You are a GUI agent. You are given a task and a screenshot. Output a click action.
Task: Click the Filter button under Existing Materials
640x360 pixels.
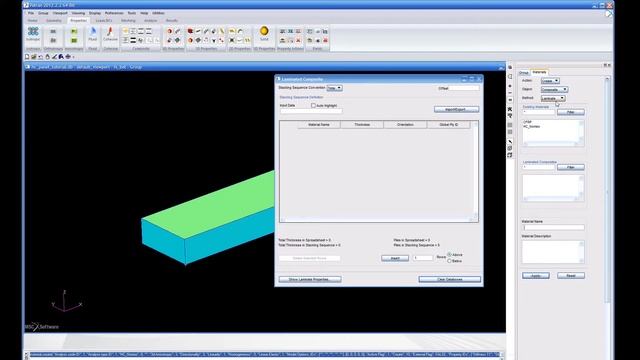point(571,112)
